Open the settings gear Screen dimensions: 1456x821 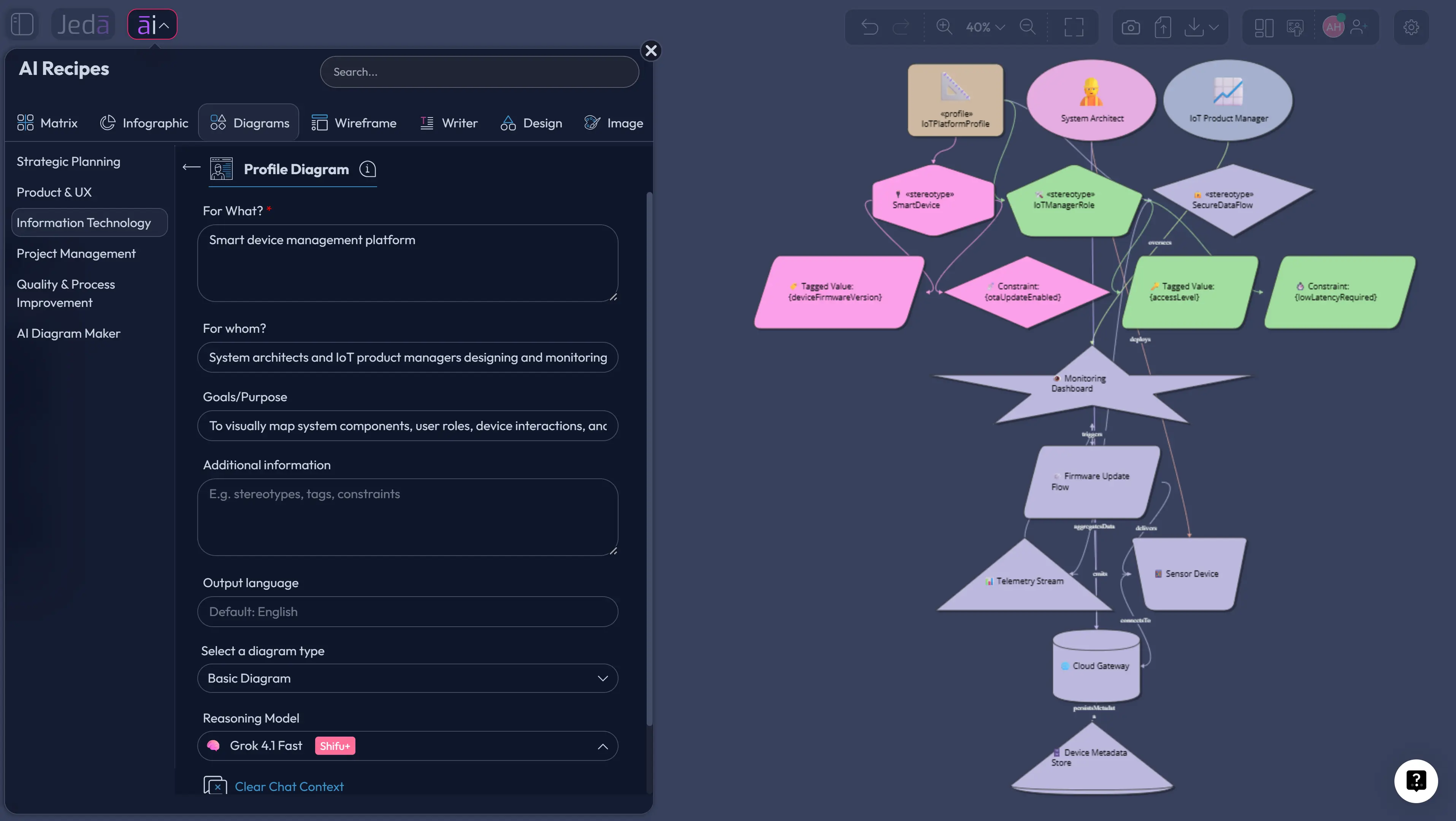pyautogui.click(x=1412, y=27)
